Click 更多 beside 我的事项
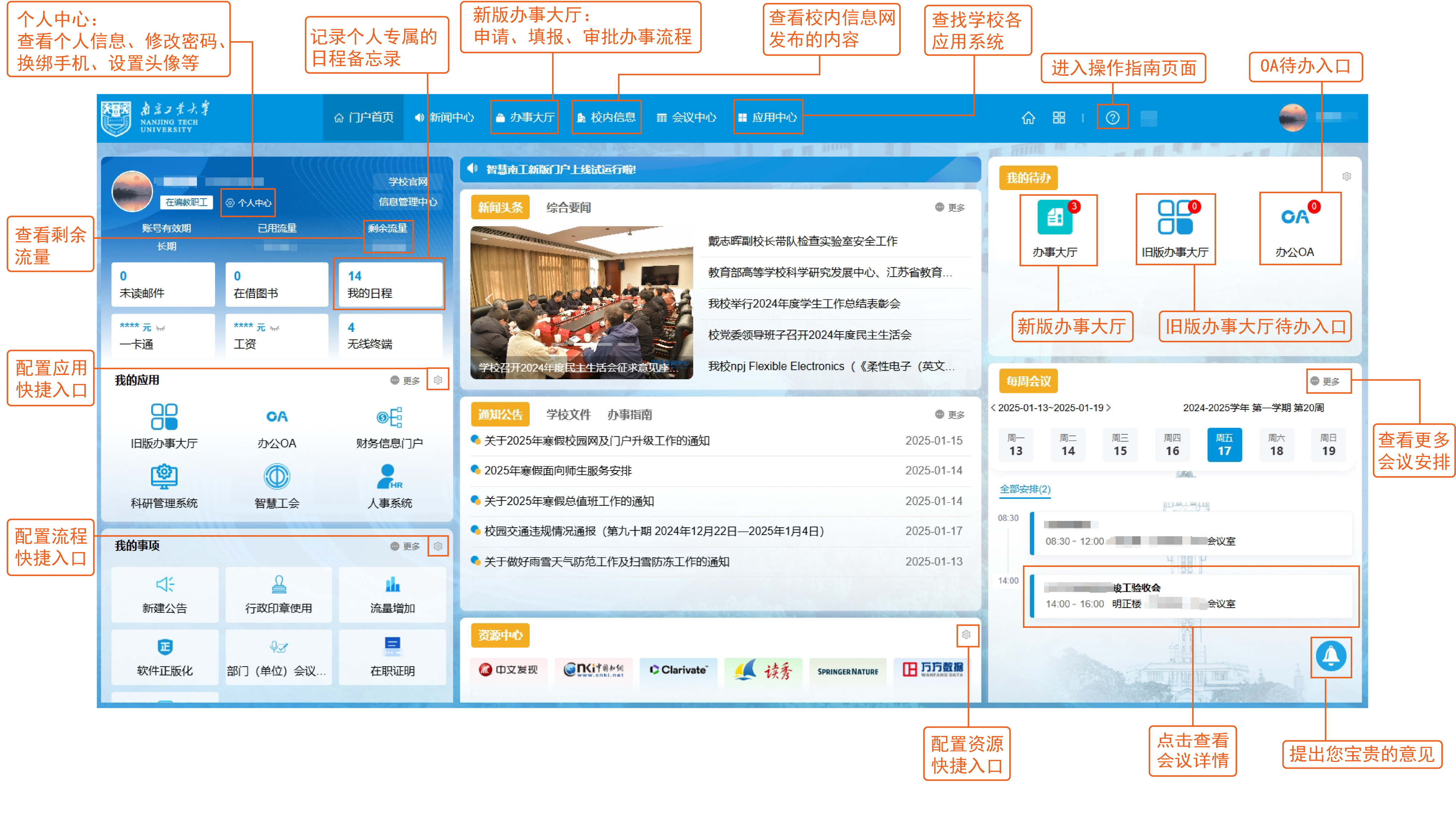1456x822 pixels. pos(405,546)
